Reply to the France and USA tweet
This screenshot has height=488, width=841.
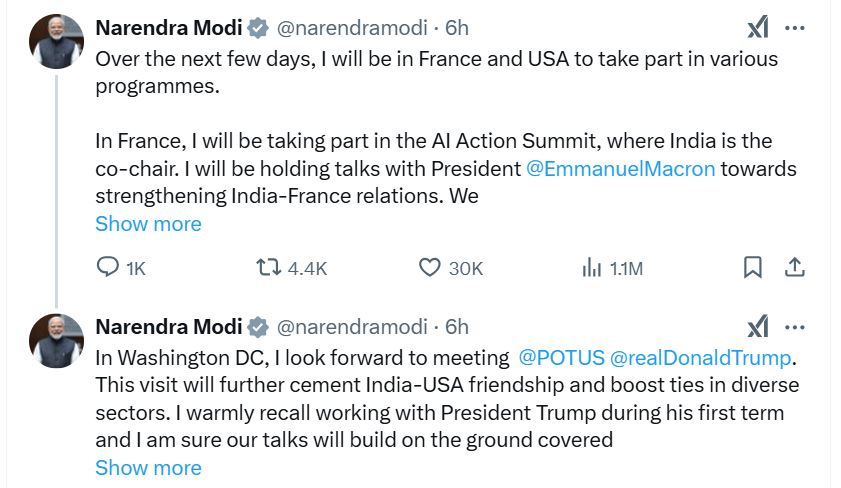[108, 268]
